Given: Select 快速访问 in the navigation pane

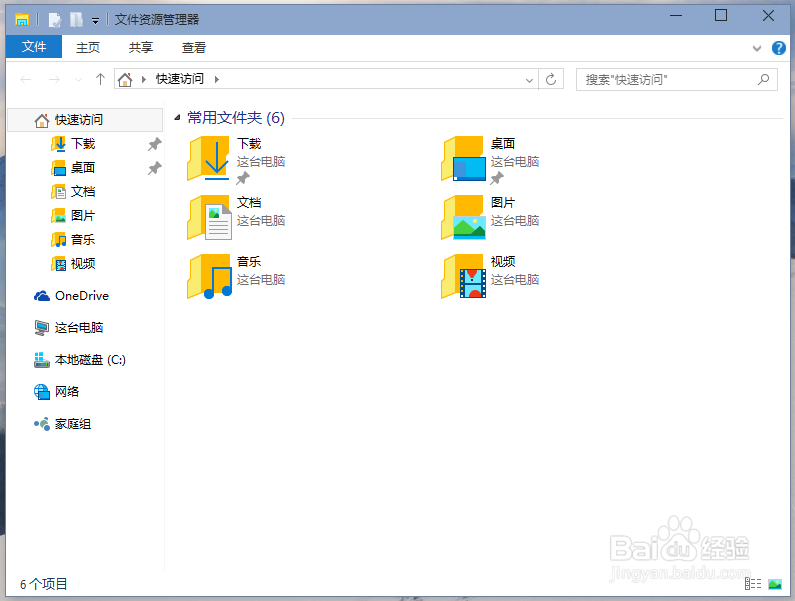Looking at the screenshot, I should point(85,120).
